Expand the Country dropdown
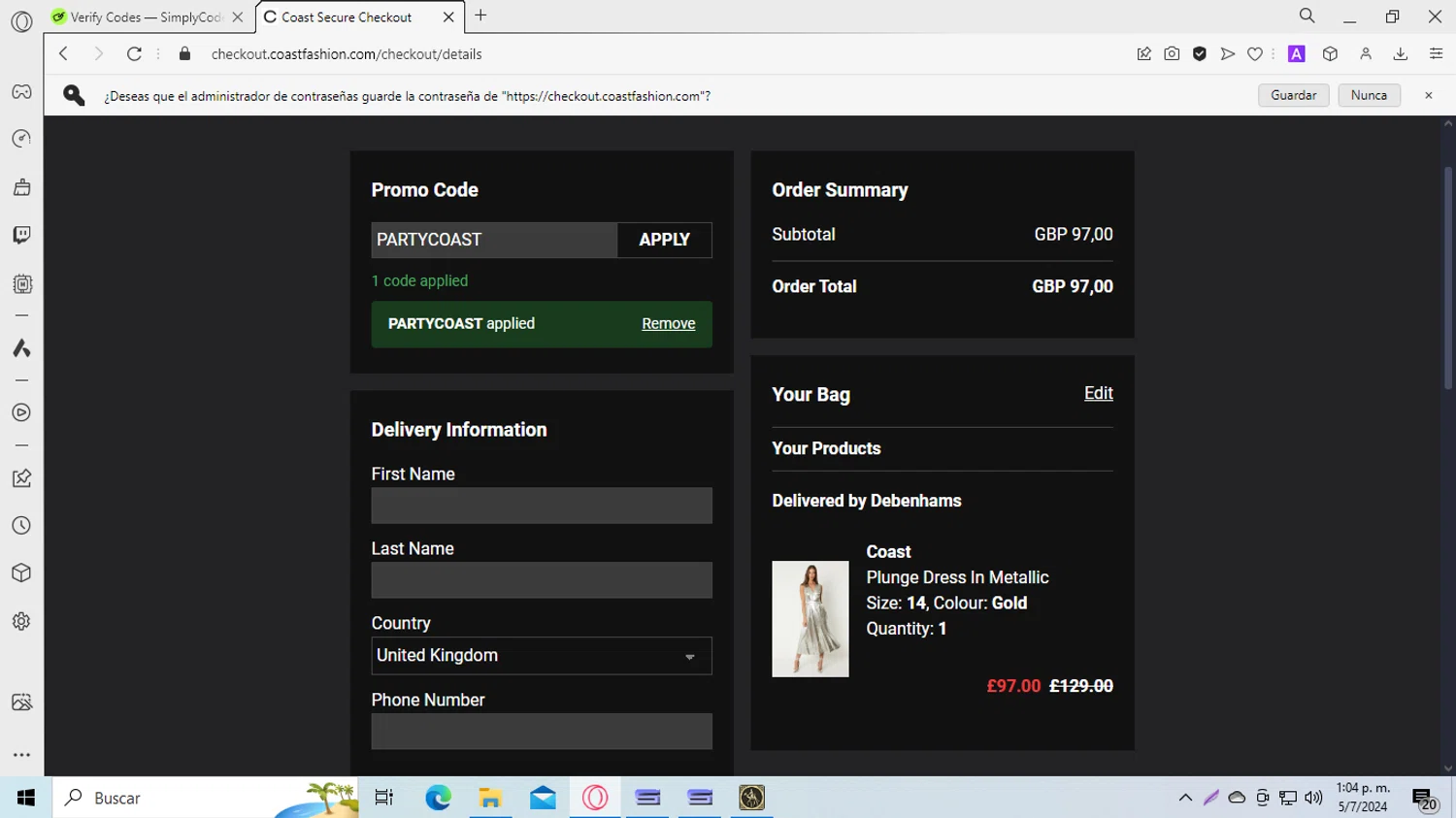 tap(542, 656)
